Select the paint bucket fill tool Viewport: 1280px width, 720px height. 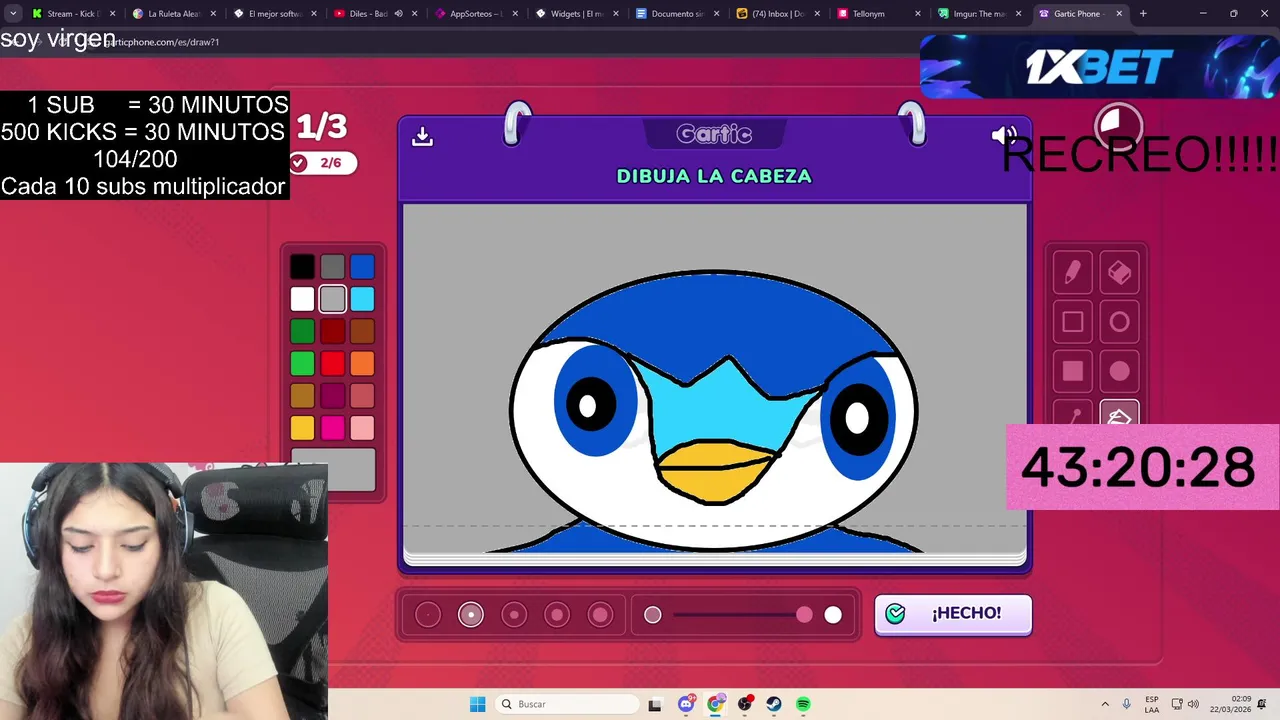point(1119,415)
